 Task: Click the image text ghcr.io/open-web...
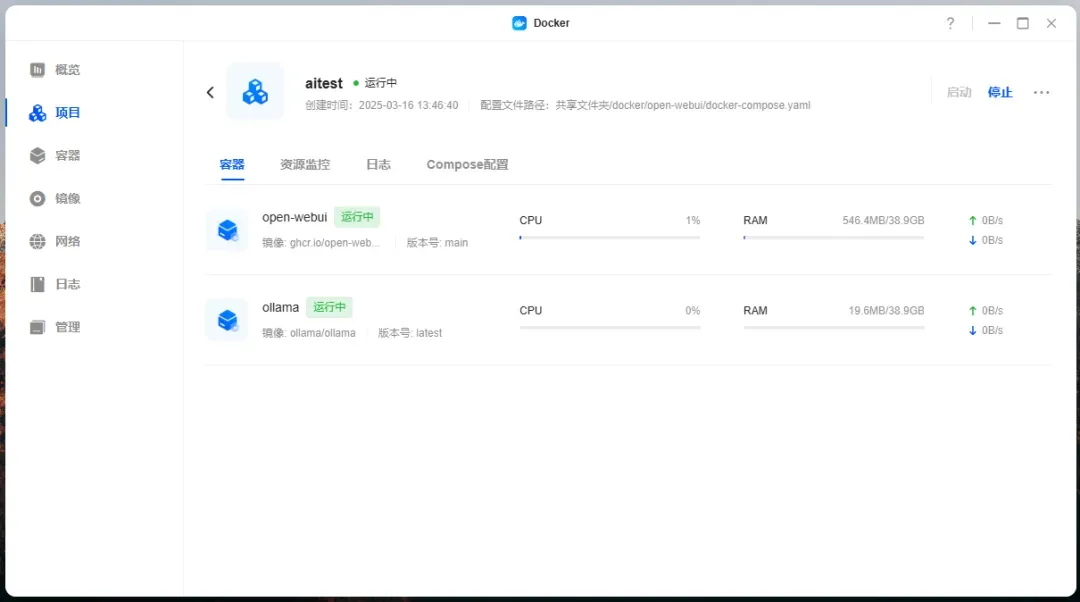335,242
